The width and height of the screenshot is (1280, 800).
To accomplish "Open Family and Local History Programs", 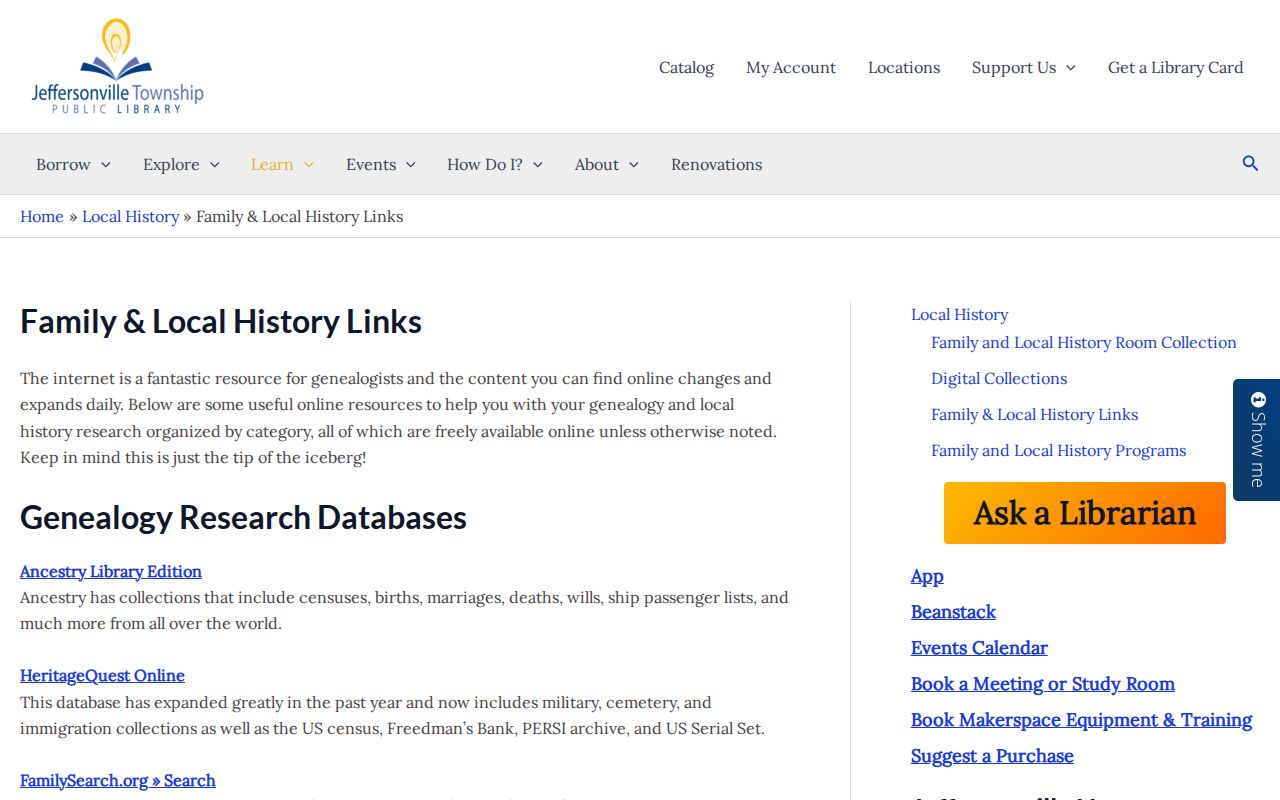I will pyautogui.click(x=1059, y=450).
